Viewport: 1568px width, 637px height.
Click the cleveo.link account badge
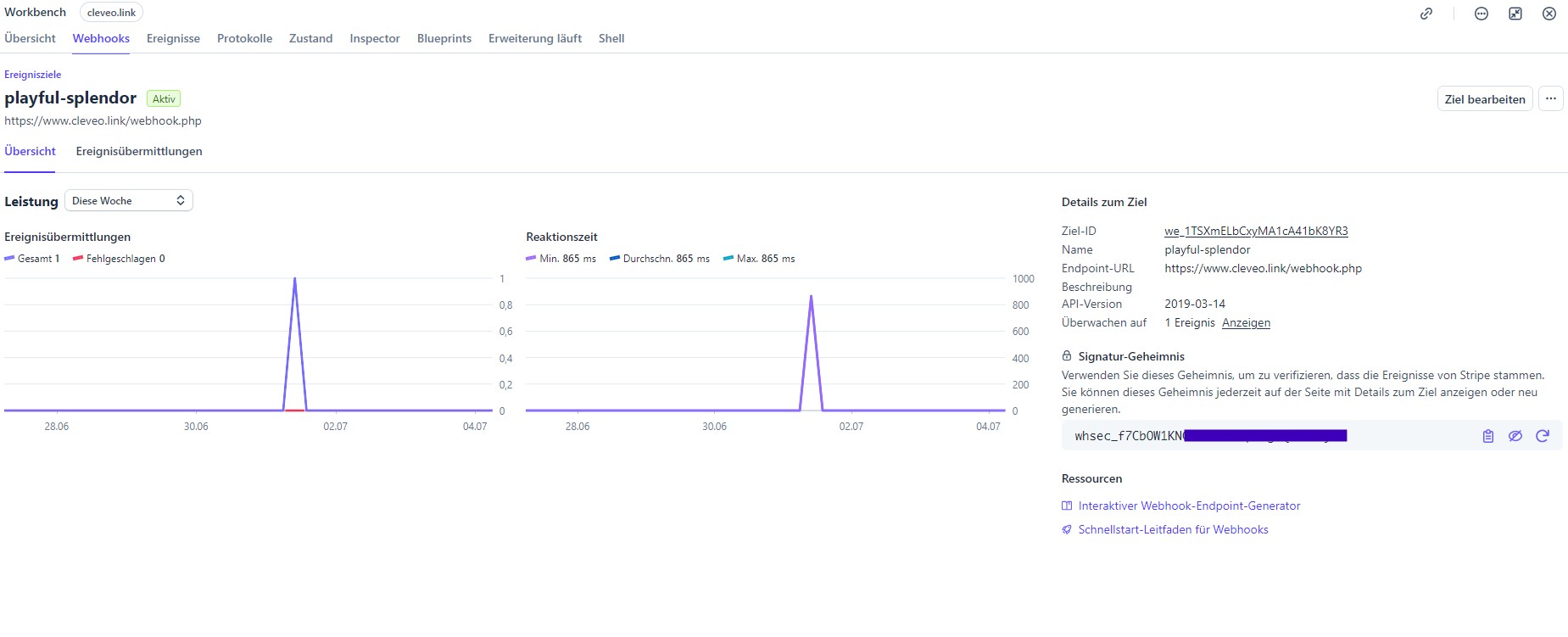tap(111, 13)
